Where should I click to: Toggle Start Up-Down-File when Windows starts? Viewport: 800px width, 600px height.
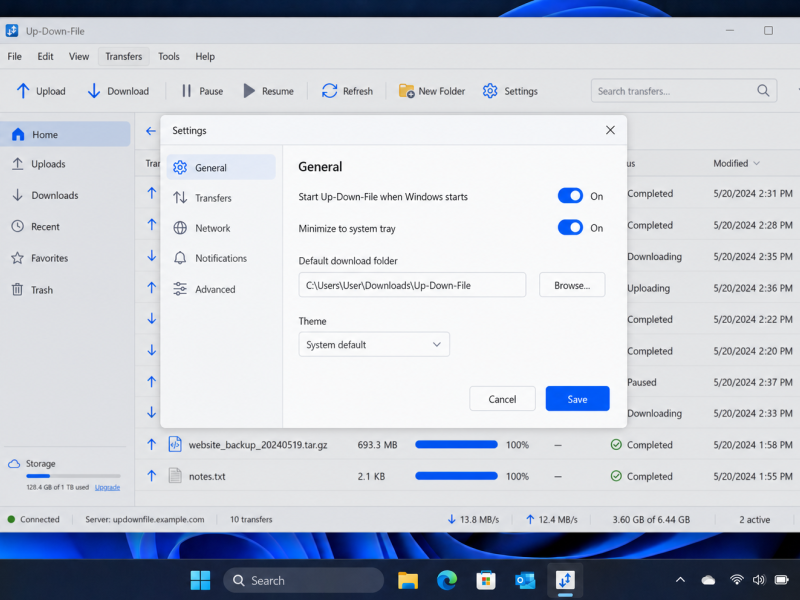570,196
